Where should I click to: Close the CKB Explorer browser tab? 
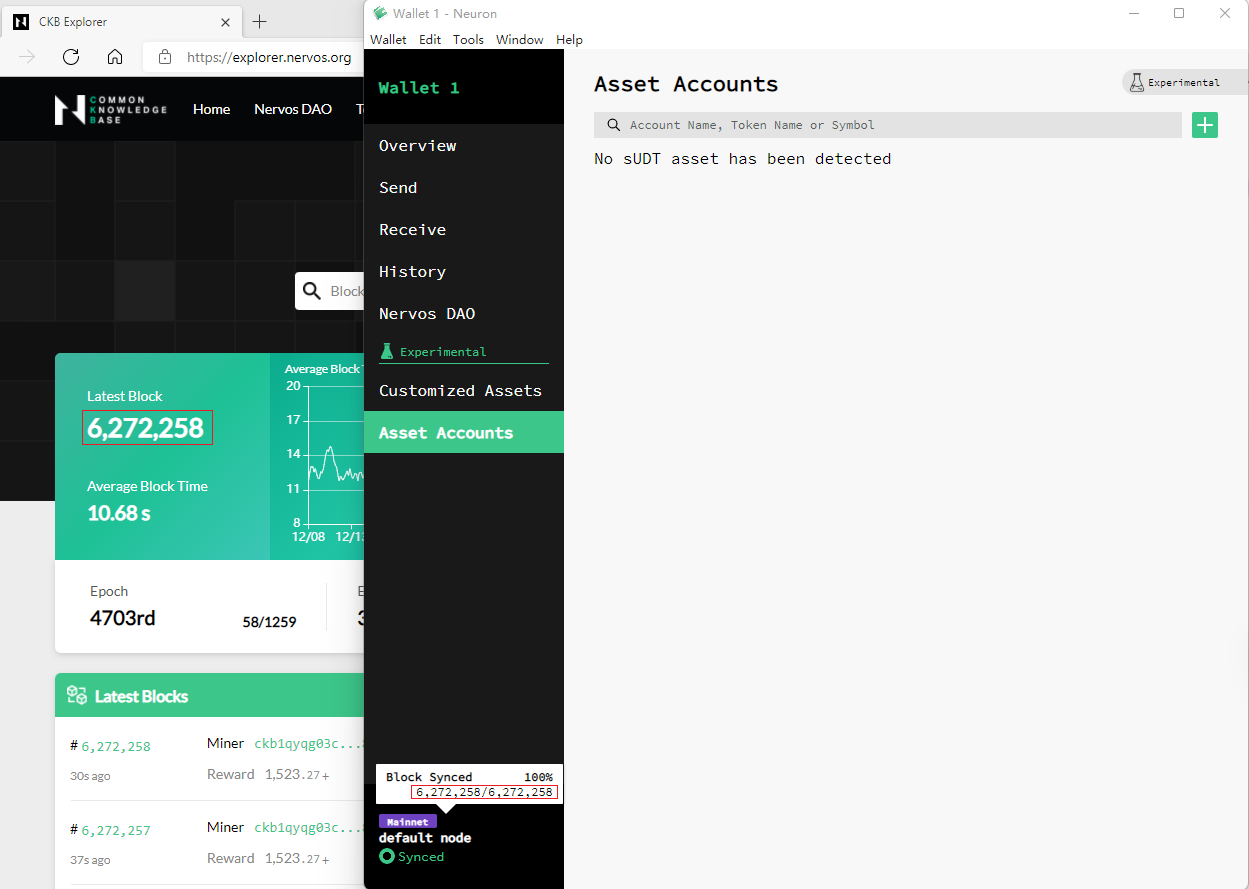[226, 21]
